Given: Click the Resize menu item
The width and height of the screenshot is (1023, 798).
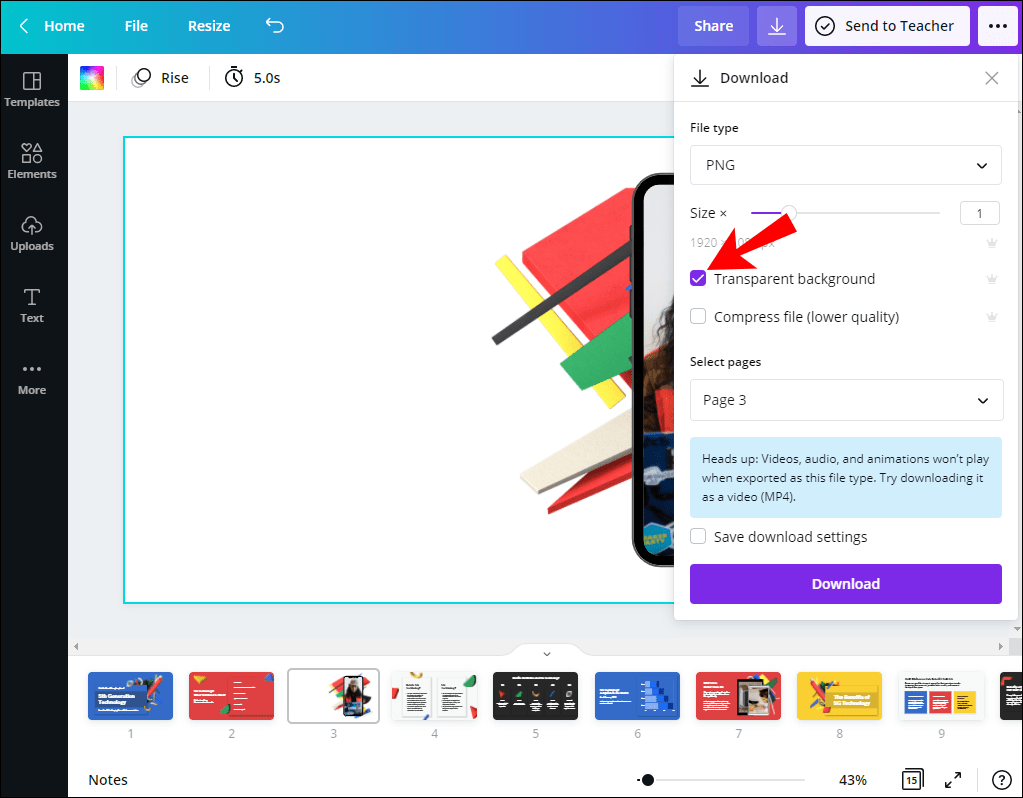Looking at the screenshot, I should click(x=208, y=25).
